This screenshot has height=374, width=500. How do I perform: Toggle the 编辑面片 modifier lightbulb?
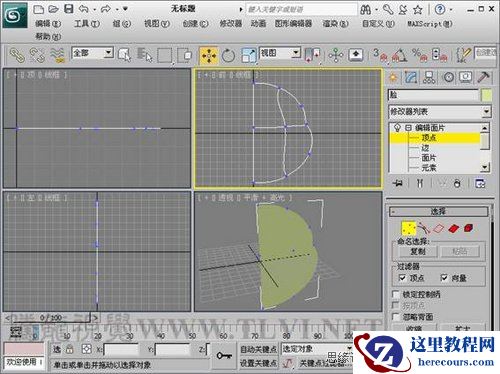tap(397, 127)
